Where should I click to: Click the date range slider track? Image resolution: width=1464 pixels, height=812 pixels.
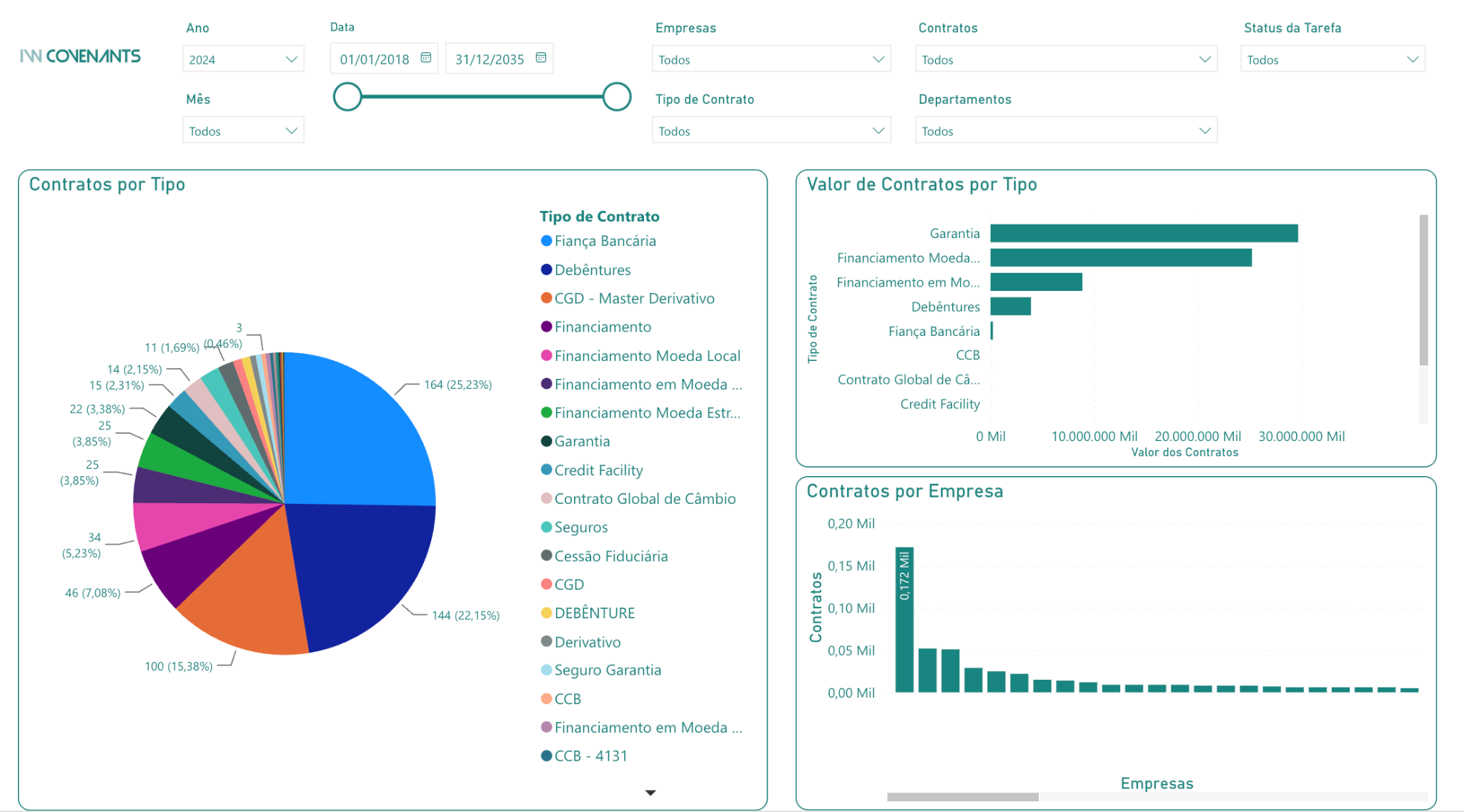click(482, 96)
